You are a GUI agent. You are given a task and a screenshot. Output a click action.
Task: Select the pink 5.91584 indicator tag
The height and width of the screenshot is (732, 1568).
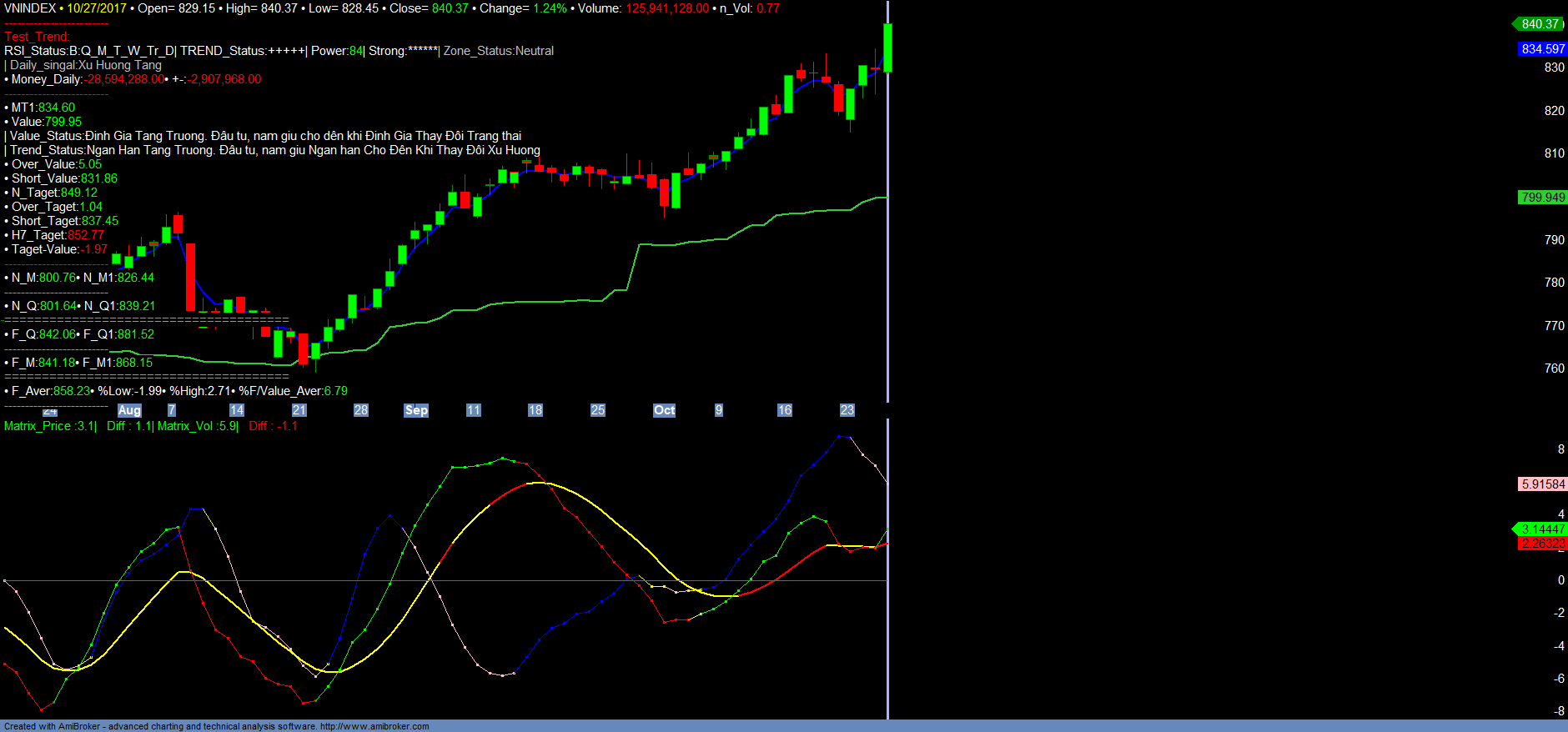[x=1542, y=484]
